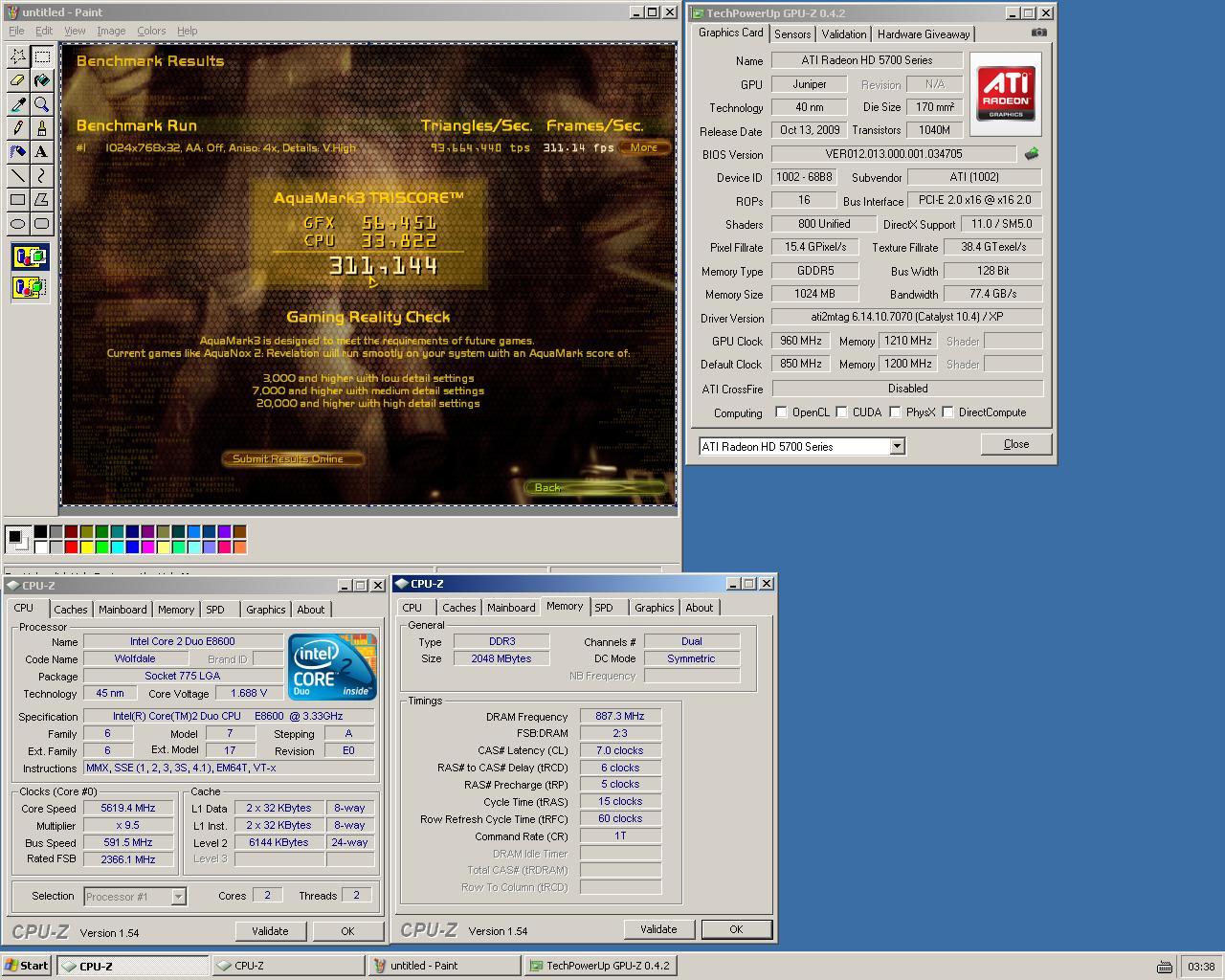
Task: Open the About tab in left CPU-Z window
Action: click(310, 610)
